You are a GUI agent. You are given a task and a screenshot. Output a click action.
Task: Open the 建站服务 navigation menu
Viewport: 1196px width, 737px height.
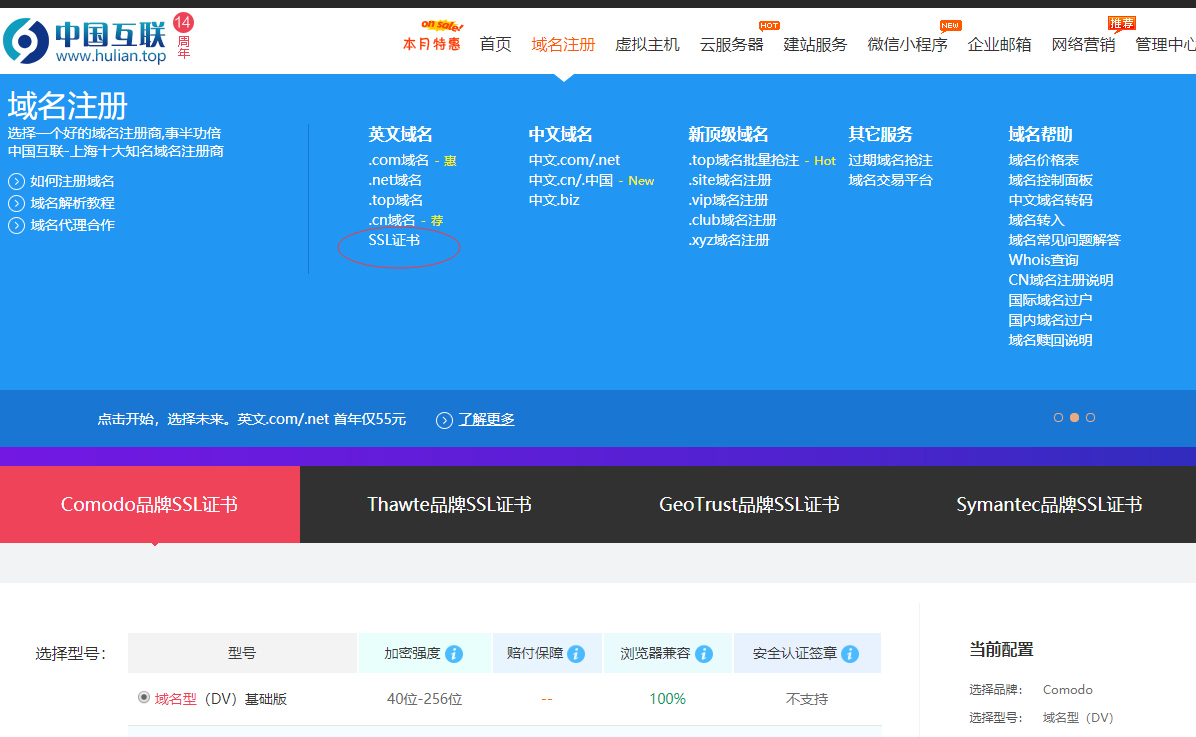tap(815, 44)
